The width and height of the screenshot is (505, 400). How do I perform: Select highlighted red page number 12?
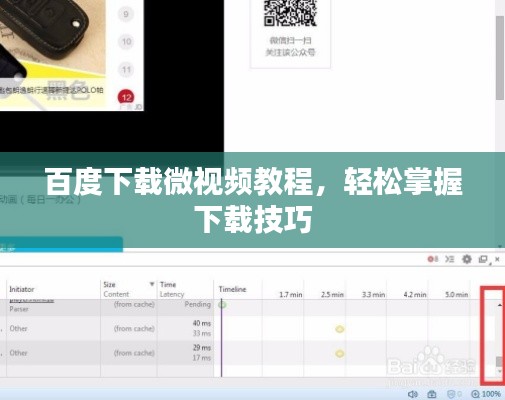pos(126,97)
